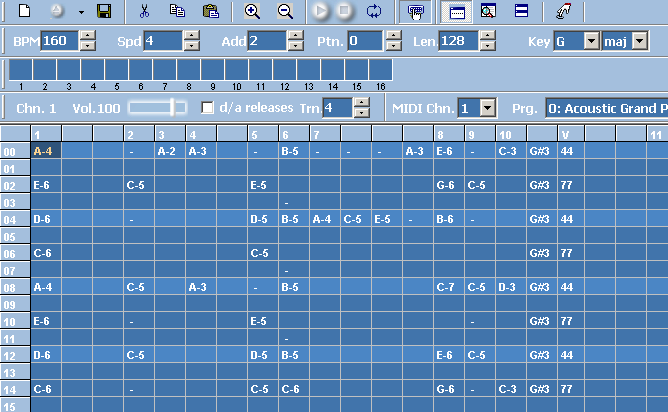
Task: Click the Acoustic Grand Piano program field
Action: (606, 108)
